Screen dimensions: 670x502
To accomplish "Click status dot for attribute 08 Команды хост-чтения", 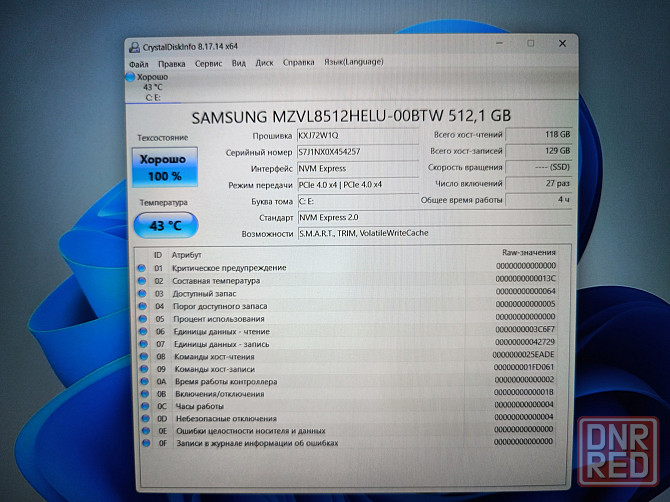I will (x=144, y=356).
